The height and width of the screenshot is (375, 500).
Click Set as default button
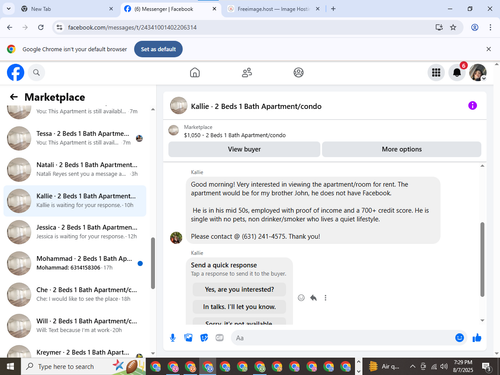(x=158, y=49)
